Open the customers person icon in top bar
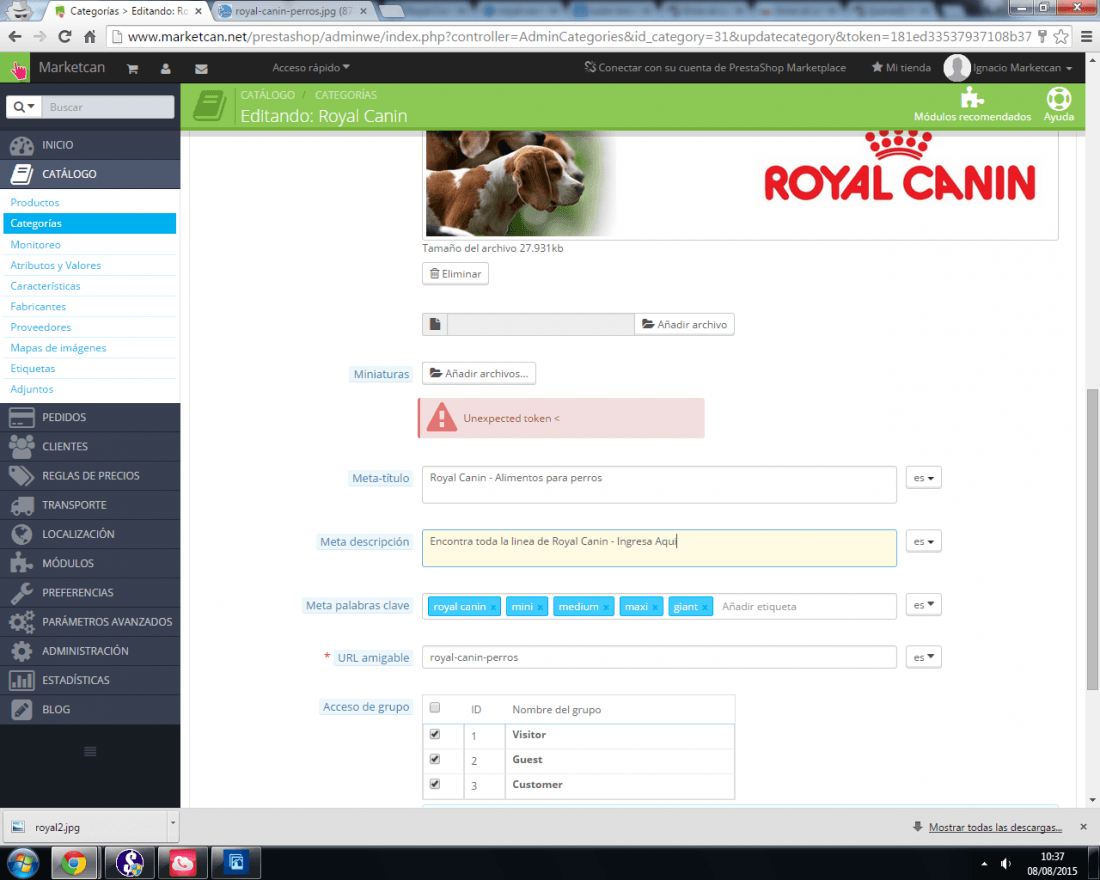 166,69
